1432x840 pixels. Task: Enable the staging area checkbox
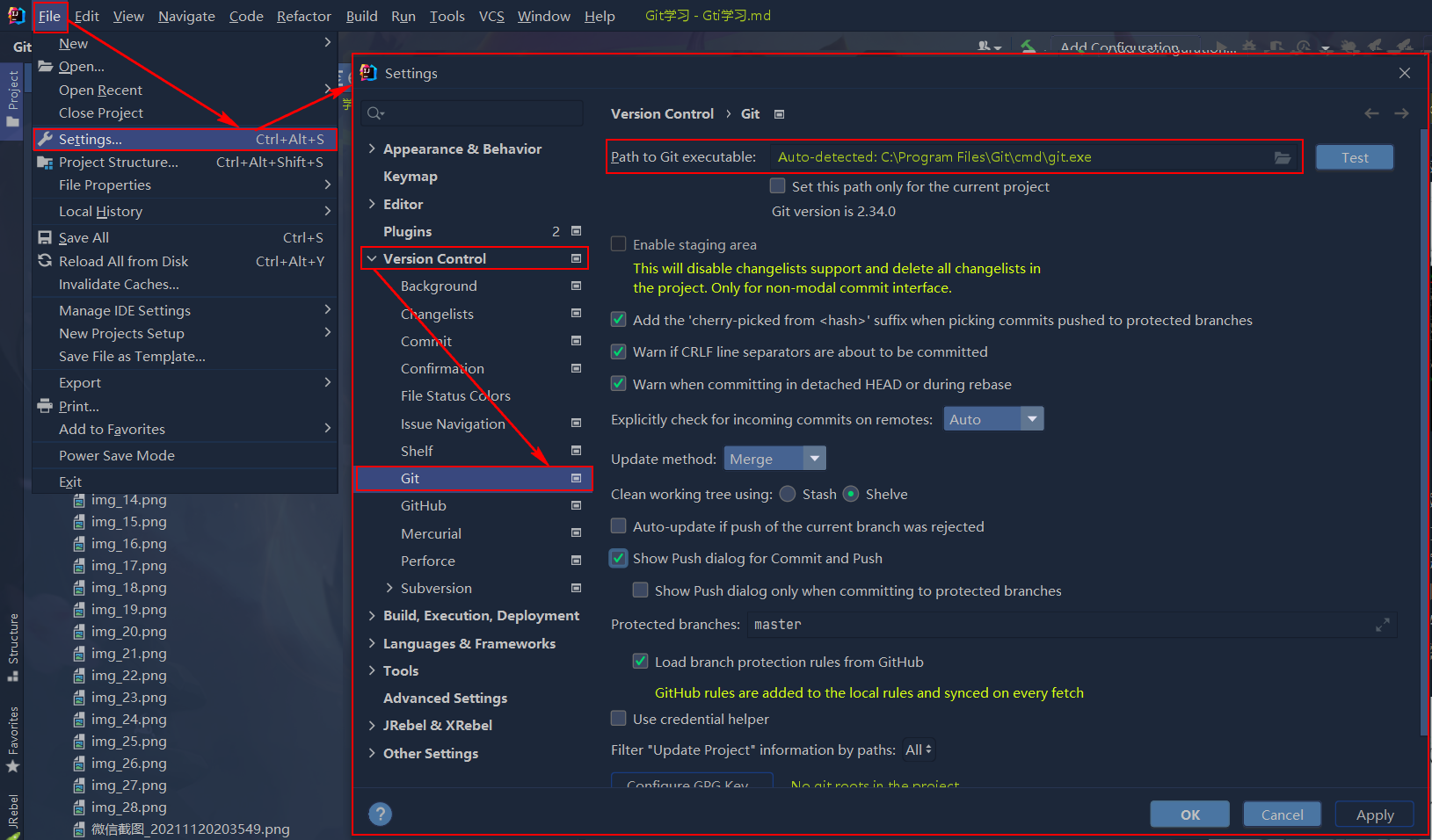[x=618, y=244]
